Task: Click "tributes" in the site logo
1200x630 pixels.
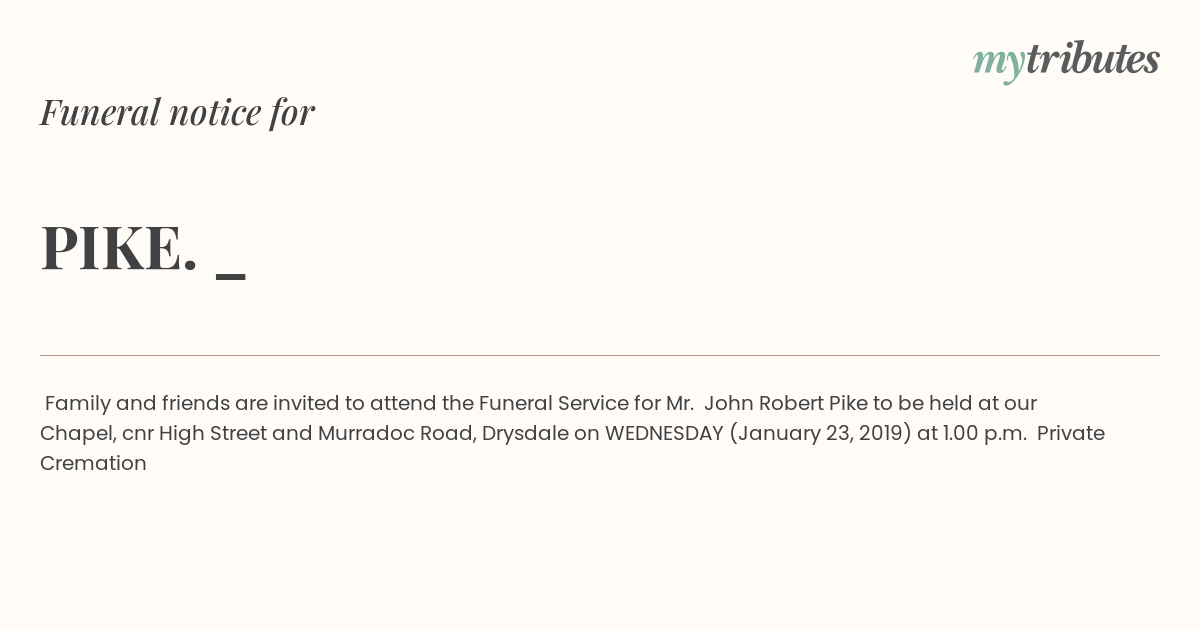Action: point(1092,59)
